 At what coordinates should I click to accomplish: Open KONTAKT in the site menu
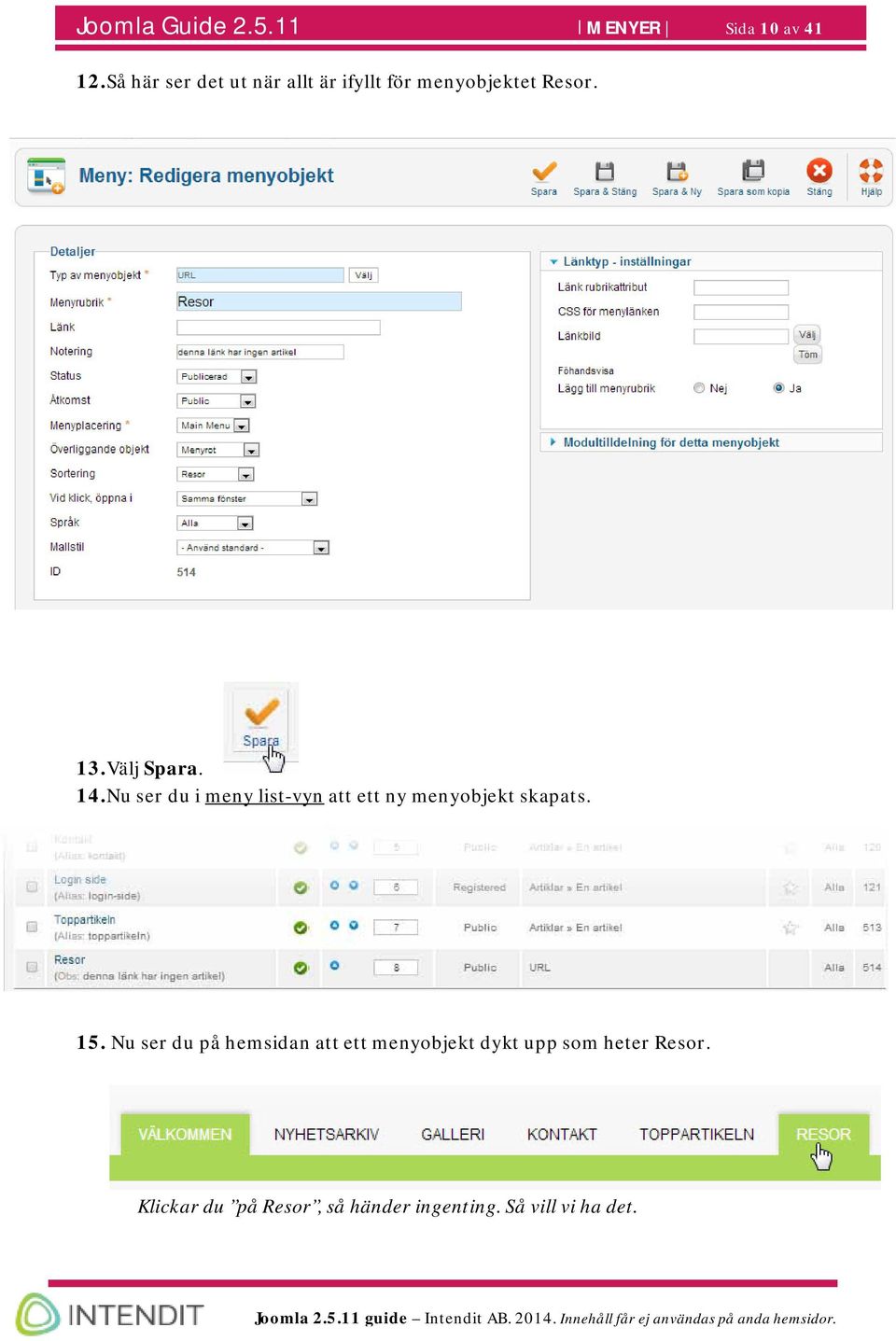coord(562,1135)
